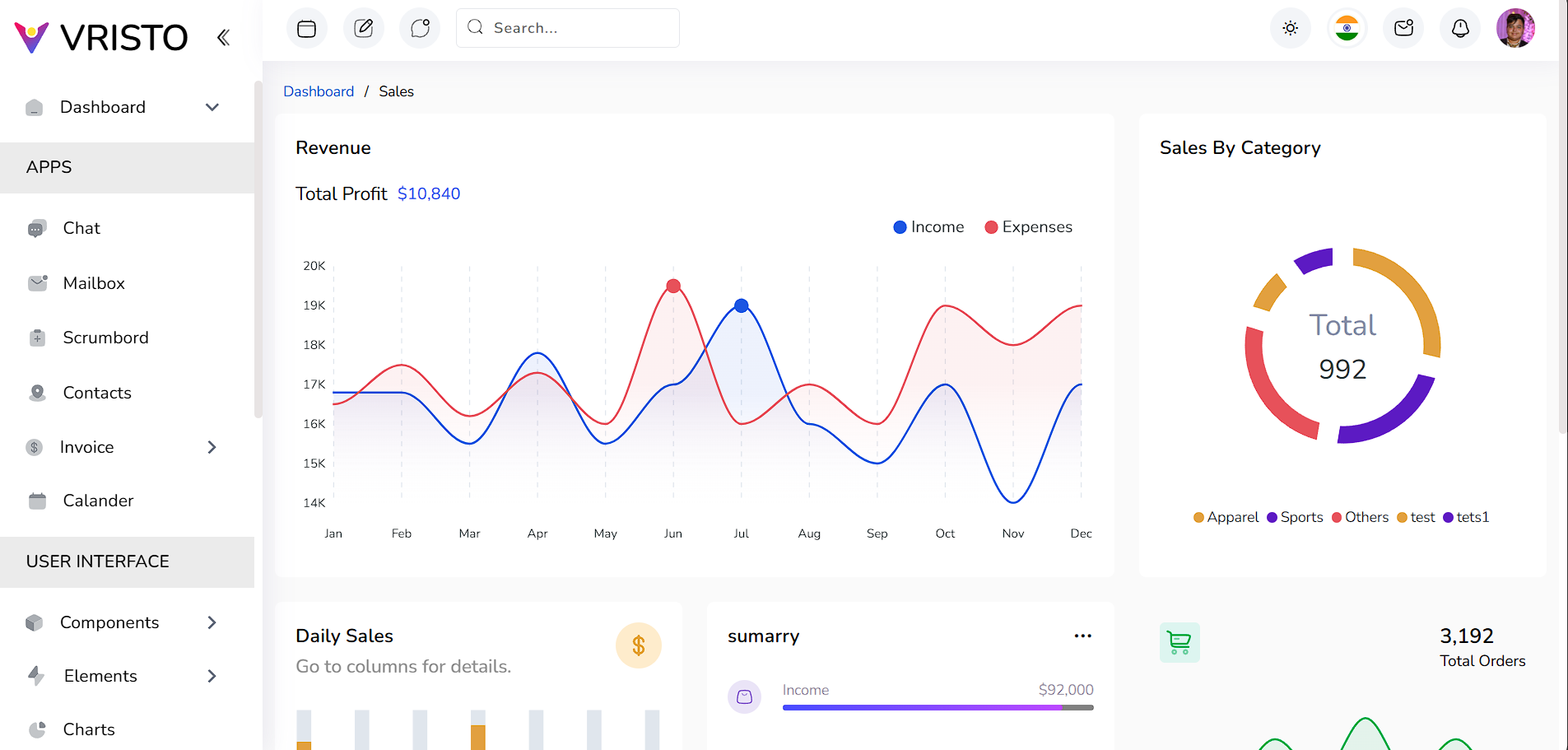Open the chat bubble icon in header
Viewport: 1568px width, 750px height.
[x=420, y=29]
